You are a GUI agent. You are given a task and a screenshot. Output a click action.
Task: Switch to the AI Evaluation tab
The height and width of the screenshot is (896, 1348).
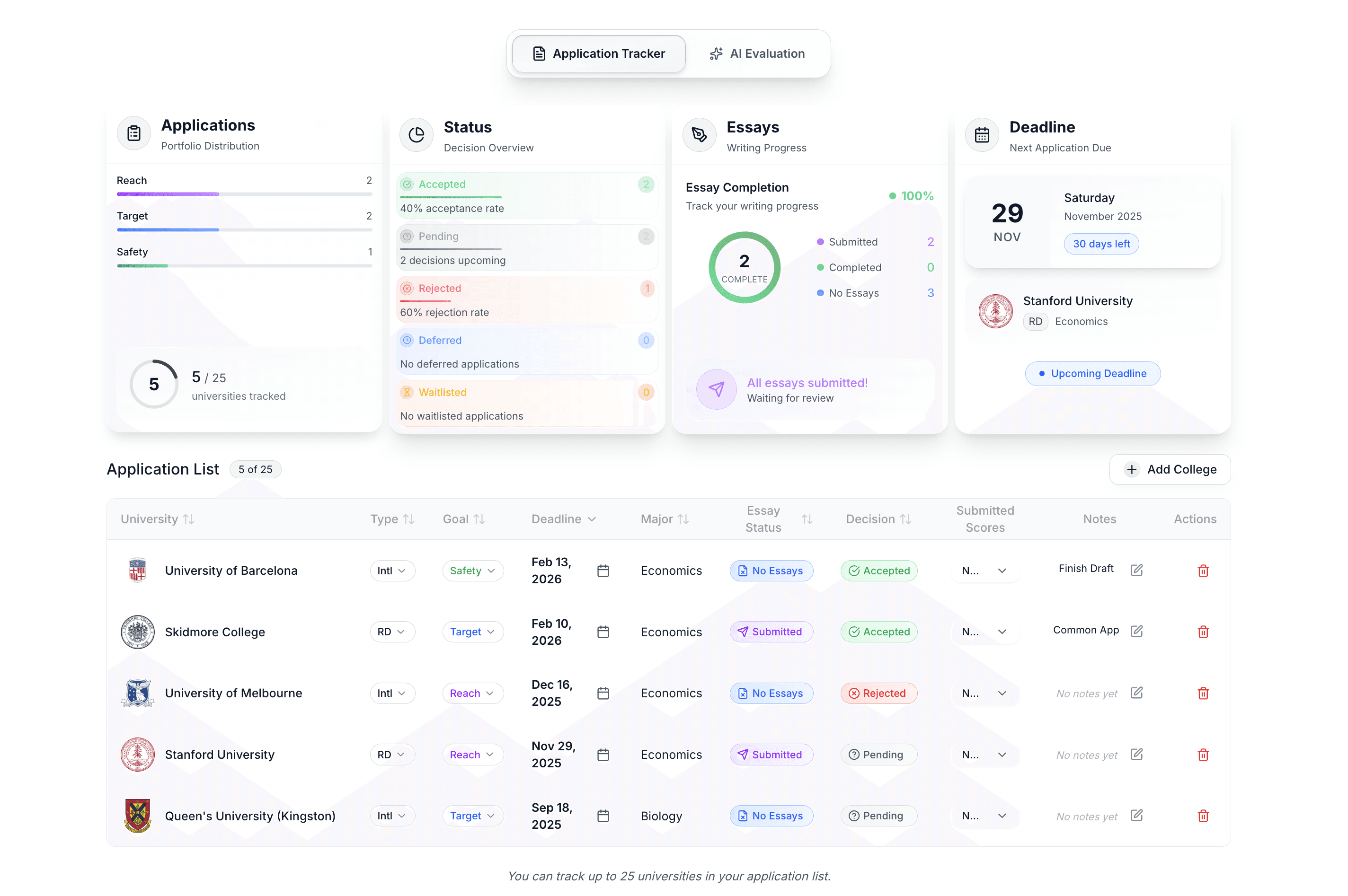click(x=757, y=54)
